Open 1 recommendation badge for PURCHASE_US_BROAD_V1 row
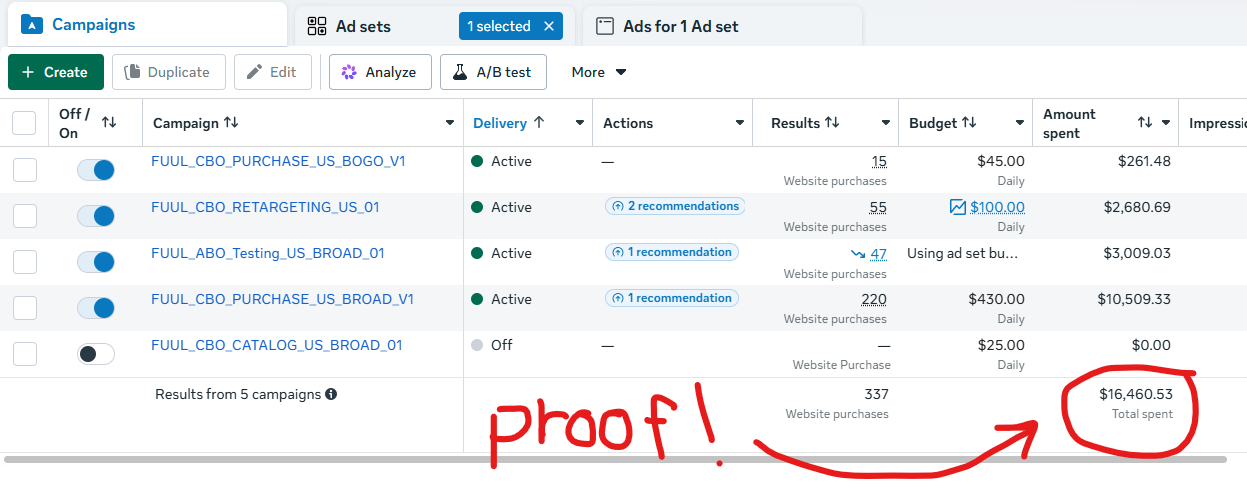The width and height of the screenshot is (1247, 484). 672,298
